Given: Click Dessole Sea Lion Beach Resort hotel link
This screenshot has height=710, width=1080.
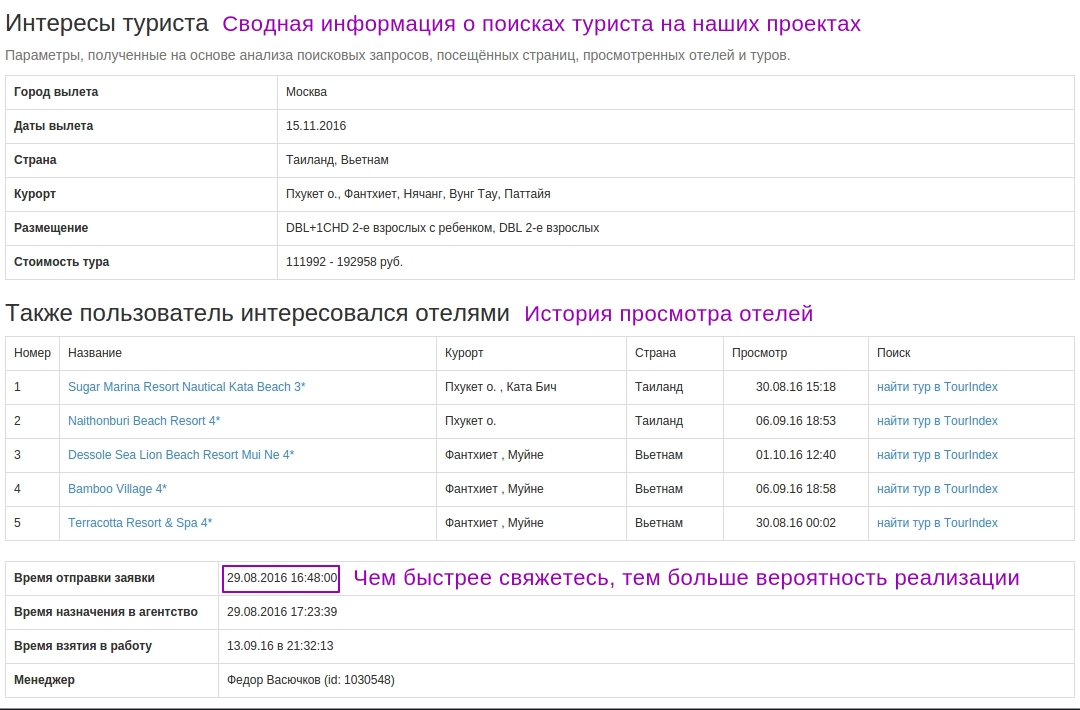Looking at the screenshot, I should 181,455.
